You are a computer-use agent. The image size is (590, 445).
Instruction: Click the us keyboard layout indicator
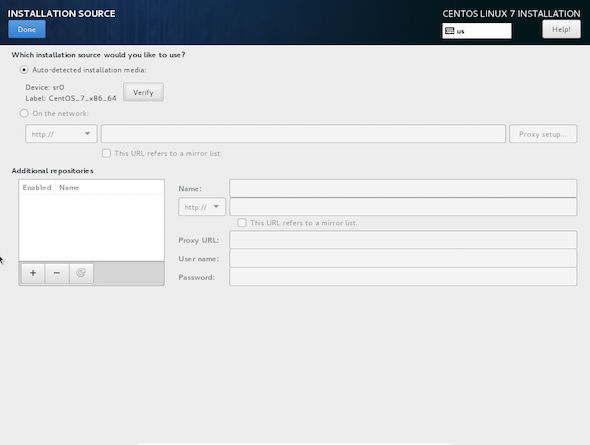pos(477,31)
